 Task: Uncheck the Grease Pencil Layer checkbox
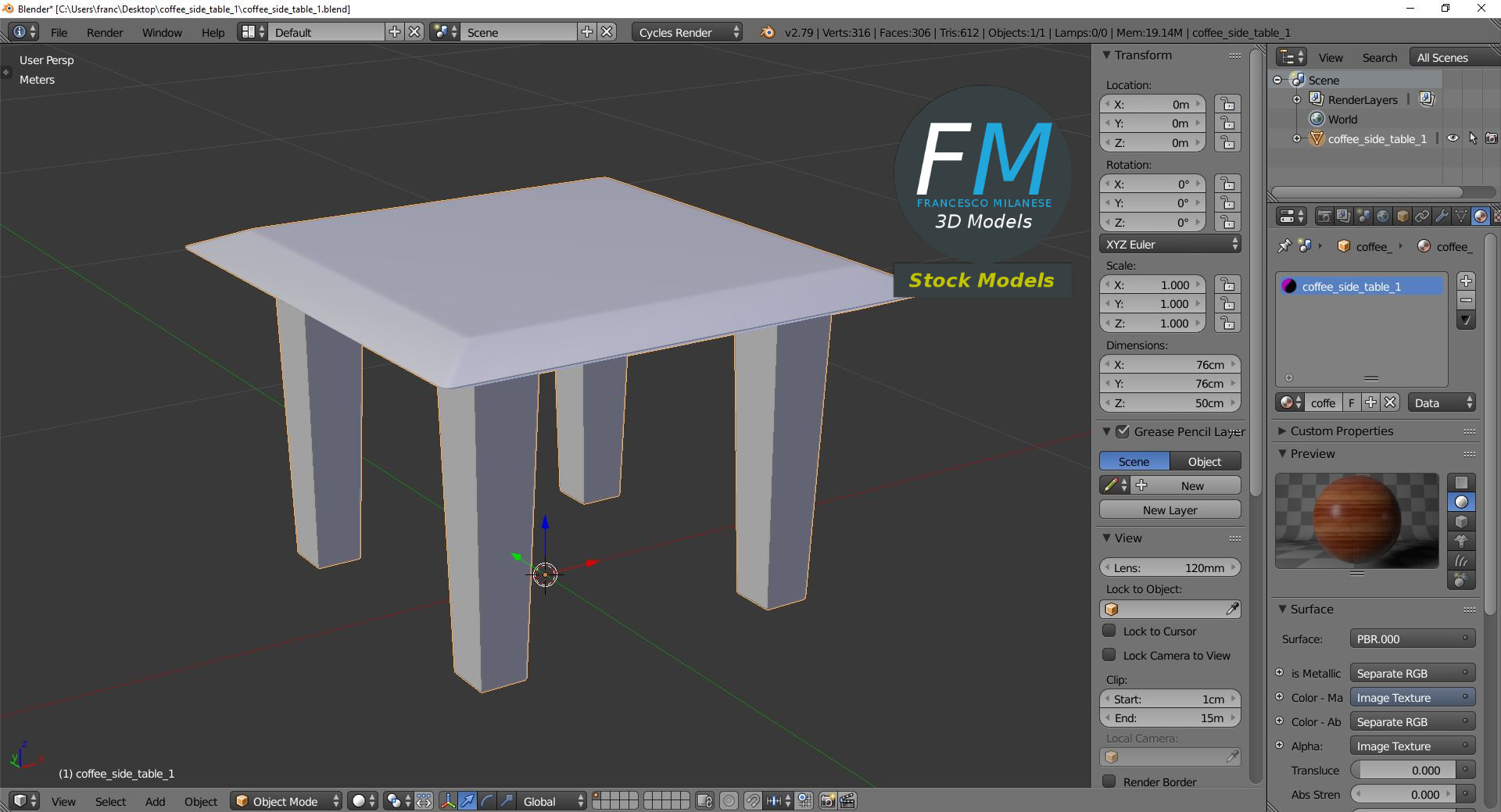pos(1123,431)
